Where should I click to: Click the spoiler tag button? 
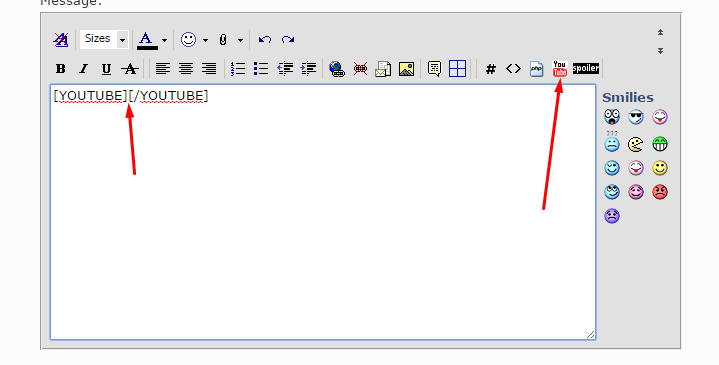(586, 68)
